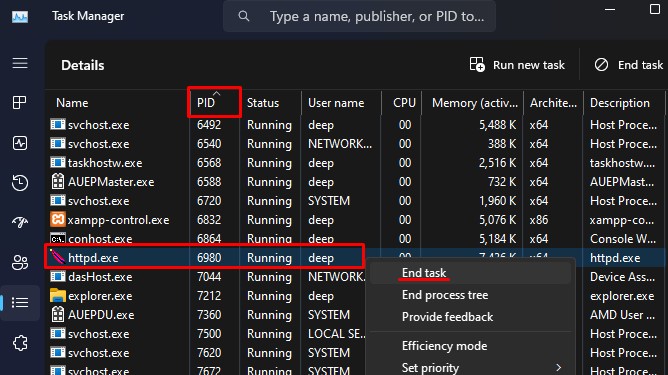The width and height of the screenshot is (668, 375).
Task: Click the dasHost.exe process icon
Action: point(58,277)
